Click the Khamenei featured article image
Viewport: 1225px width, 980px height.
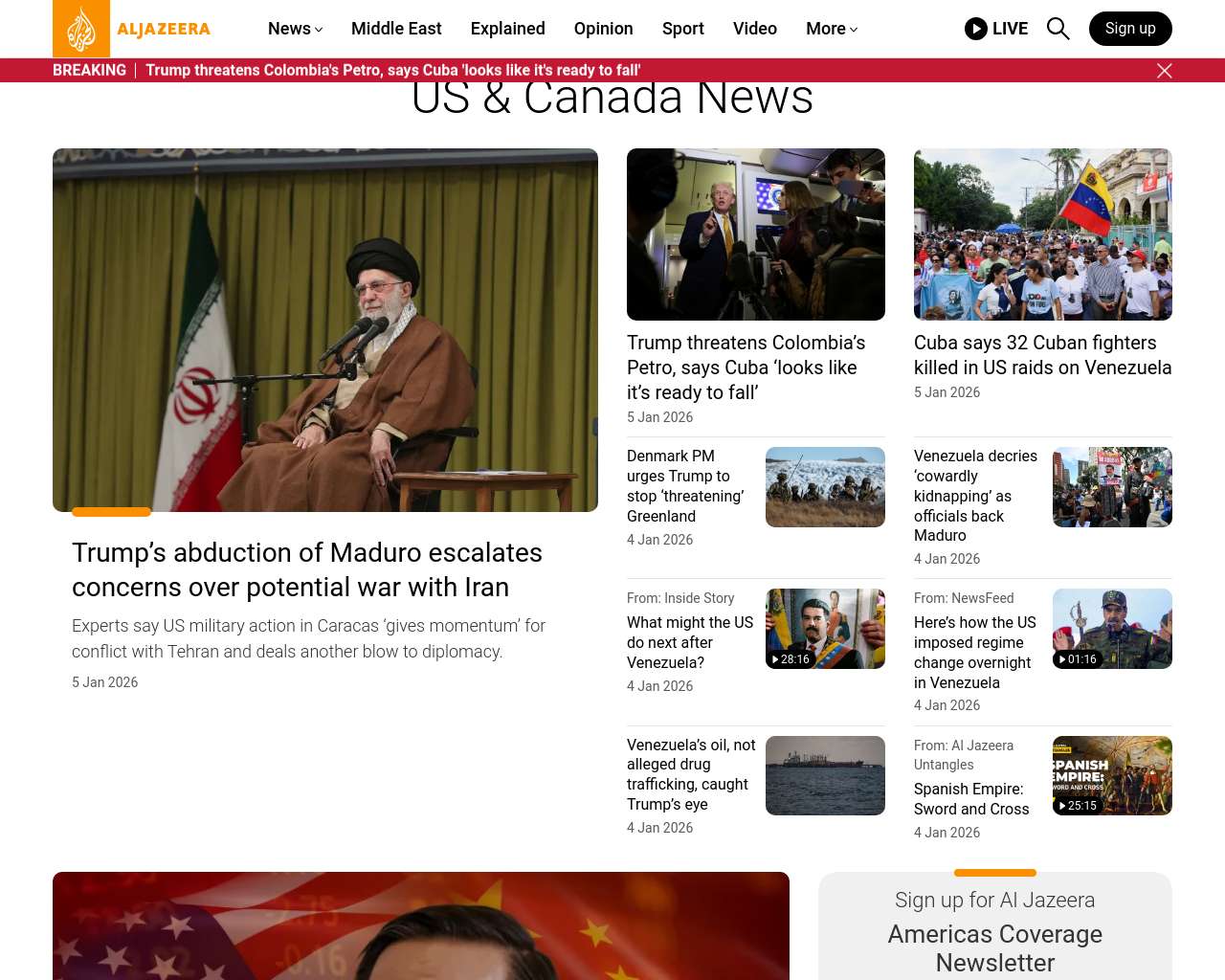click(325, 330)
